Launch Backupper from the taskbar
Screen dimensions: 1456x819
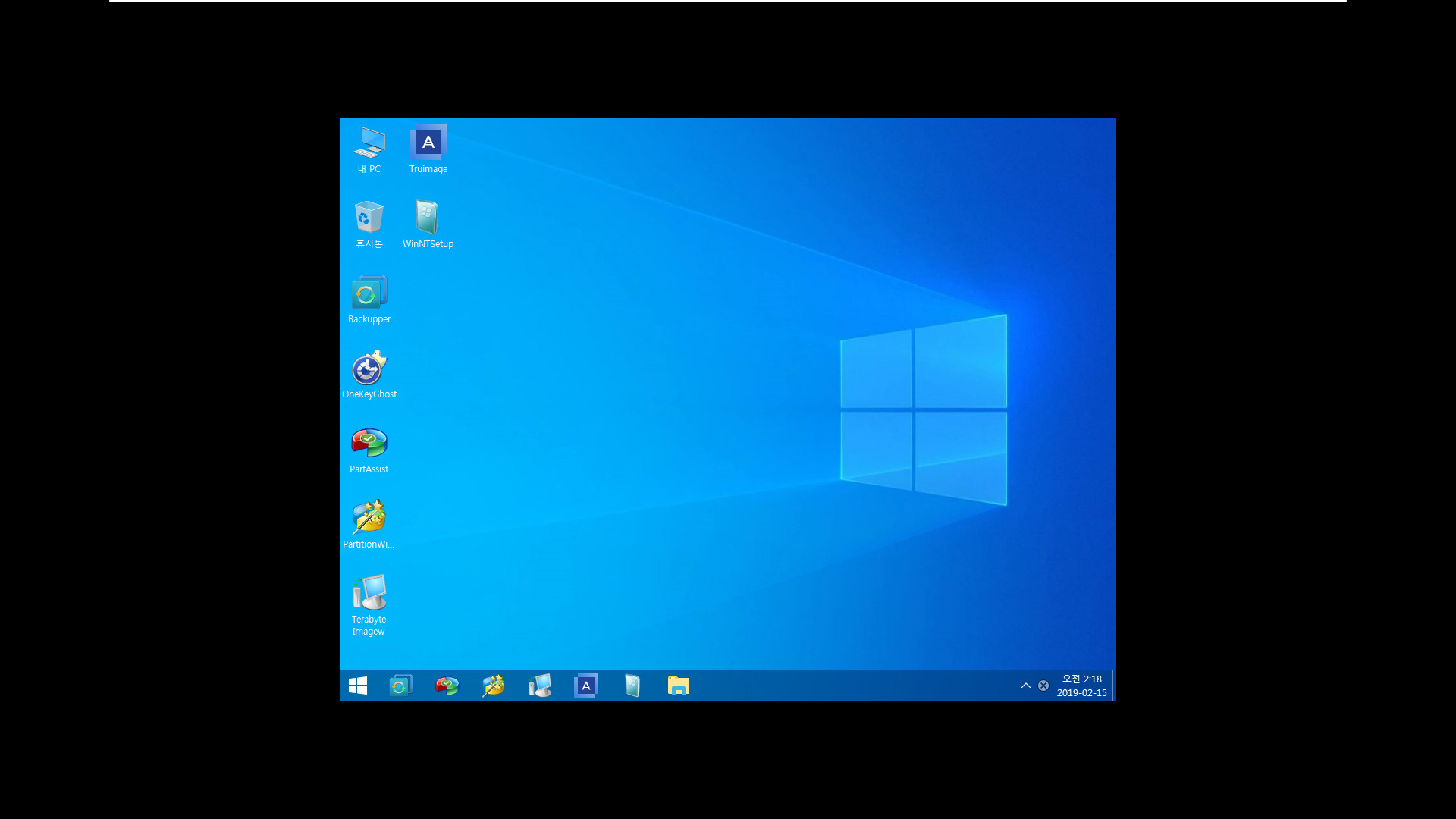(400, 686)
